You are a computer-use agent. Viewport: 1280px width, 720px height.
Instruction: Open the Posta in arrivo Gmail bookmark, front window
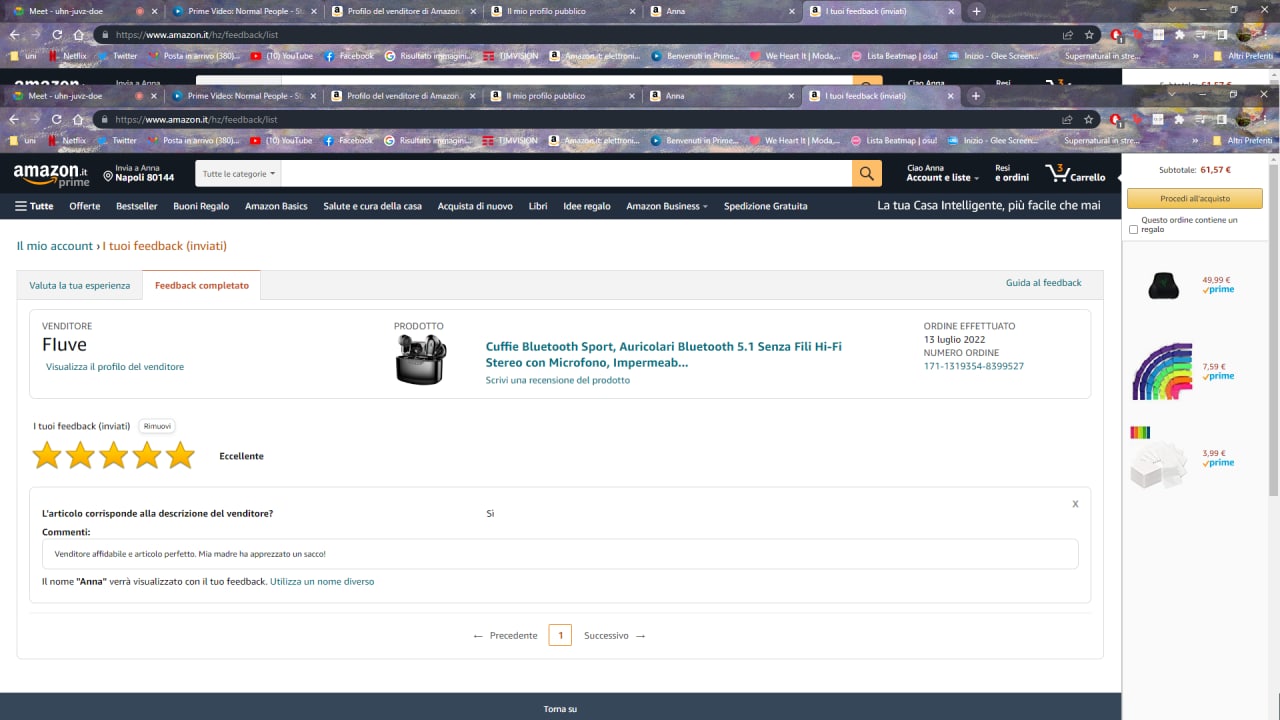pyautogui.click(x=193, y=141)
